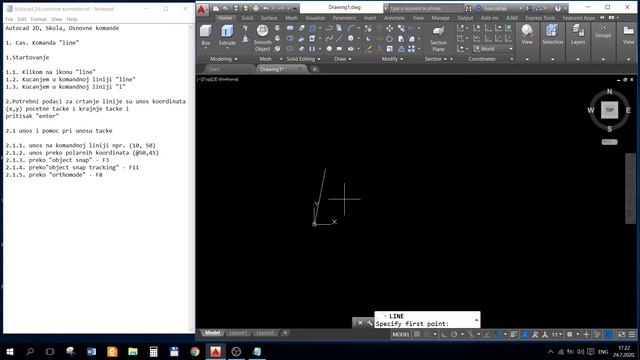Screen dimensions: 640x360
Task: Open a new drawing tab with plus button
Action: click(314, 69)
